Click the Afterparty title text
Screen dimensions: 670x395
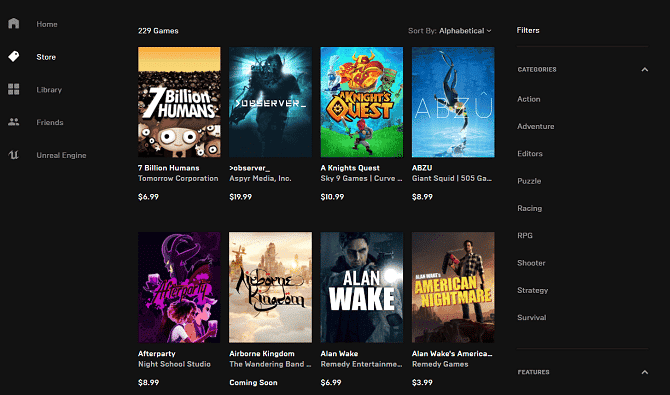[156, 354]
